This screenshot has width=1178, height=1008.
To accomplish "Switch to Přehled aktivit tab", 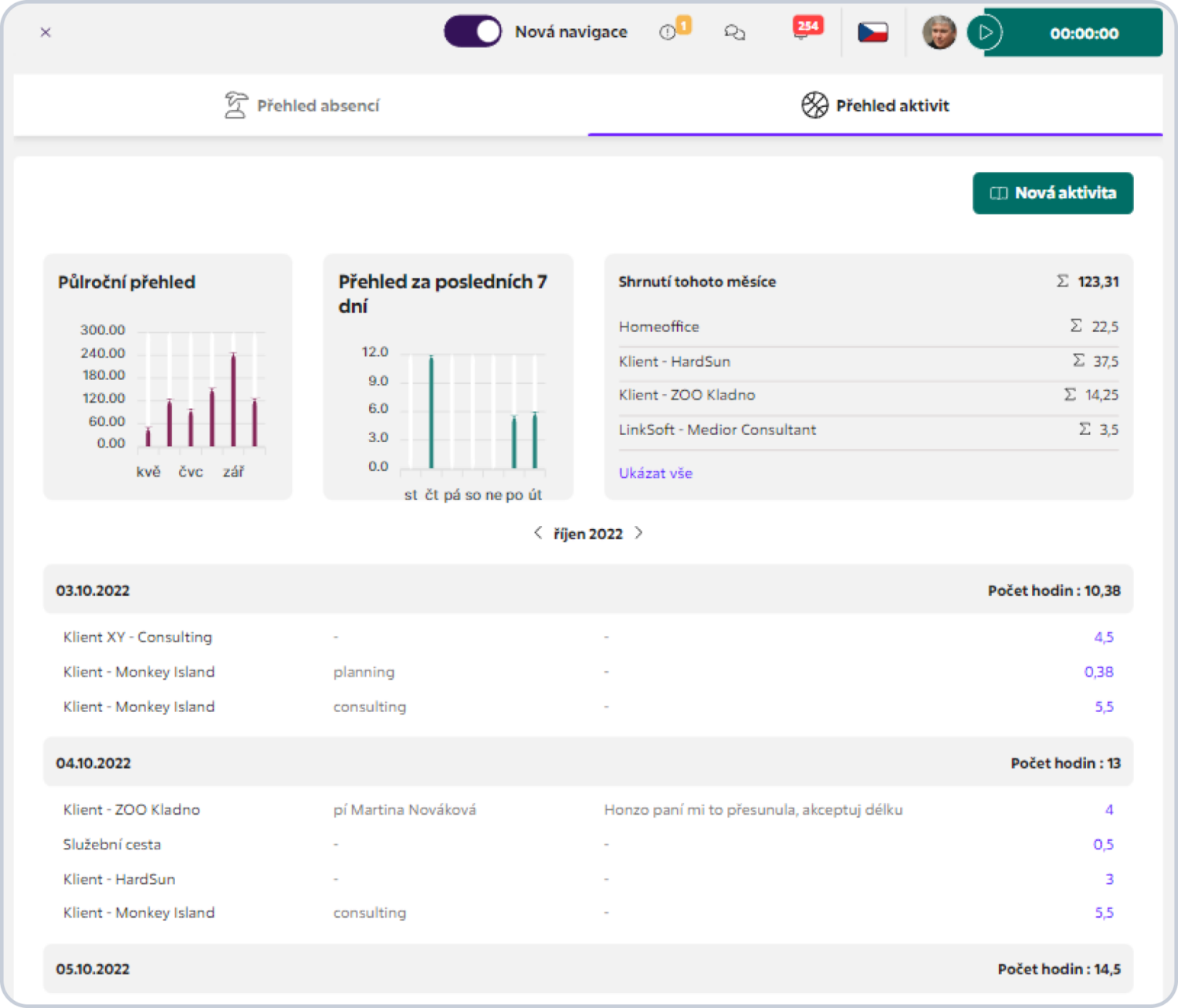I will (875, 105).
